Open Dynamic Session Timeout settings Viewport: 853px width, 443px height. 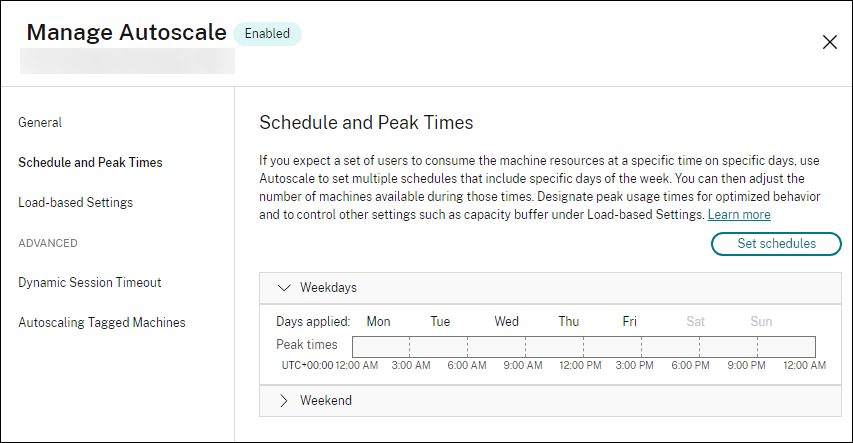pyautogui.click(x=90, y=282)
